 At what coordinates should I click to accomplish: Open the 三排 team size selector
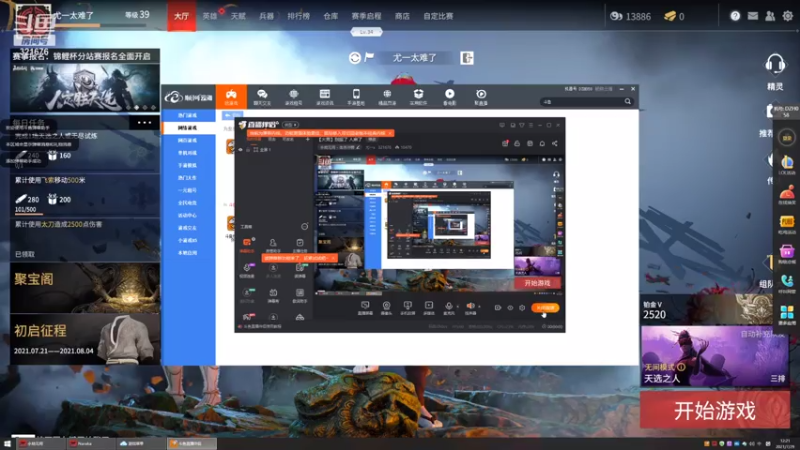tap(777, 378)
